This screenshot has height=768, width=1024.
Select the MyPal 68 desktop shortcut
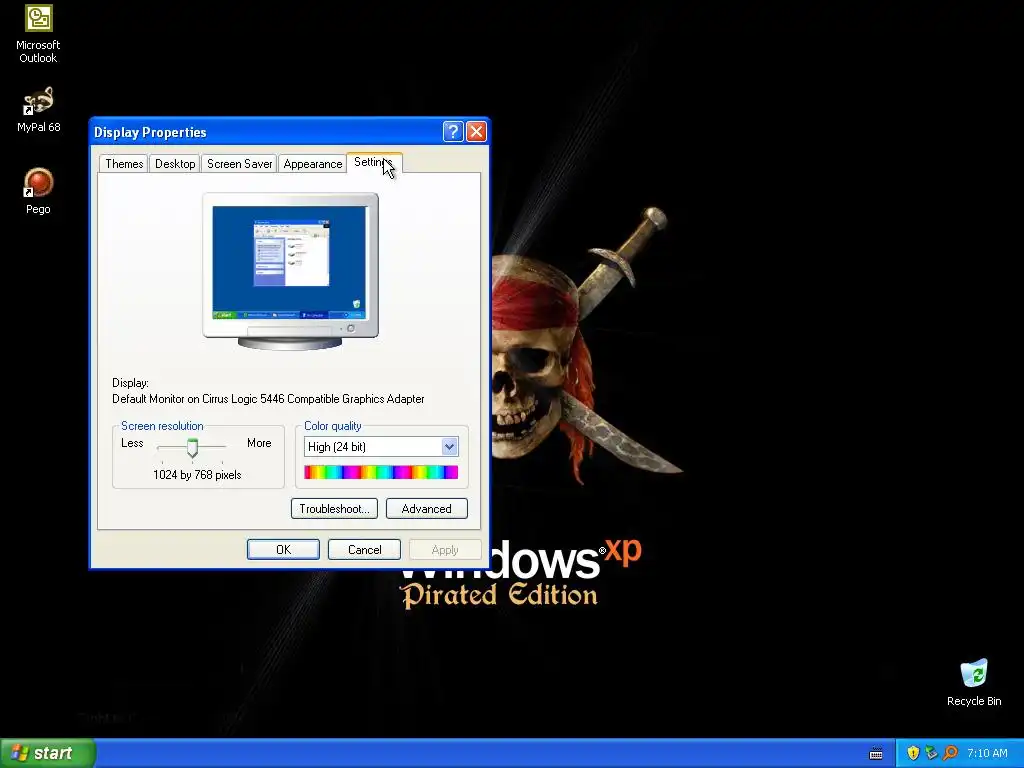(x=38, y=110)
